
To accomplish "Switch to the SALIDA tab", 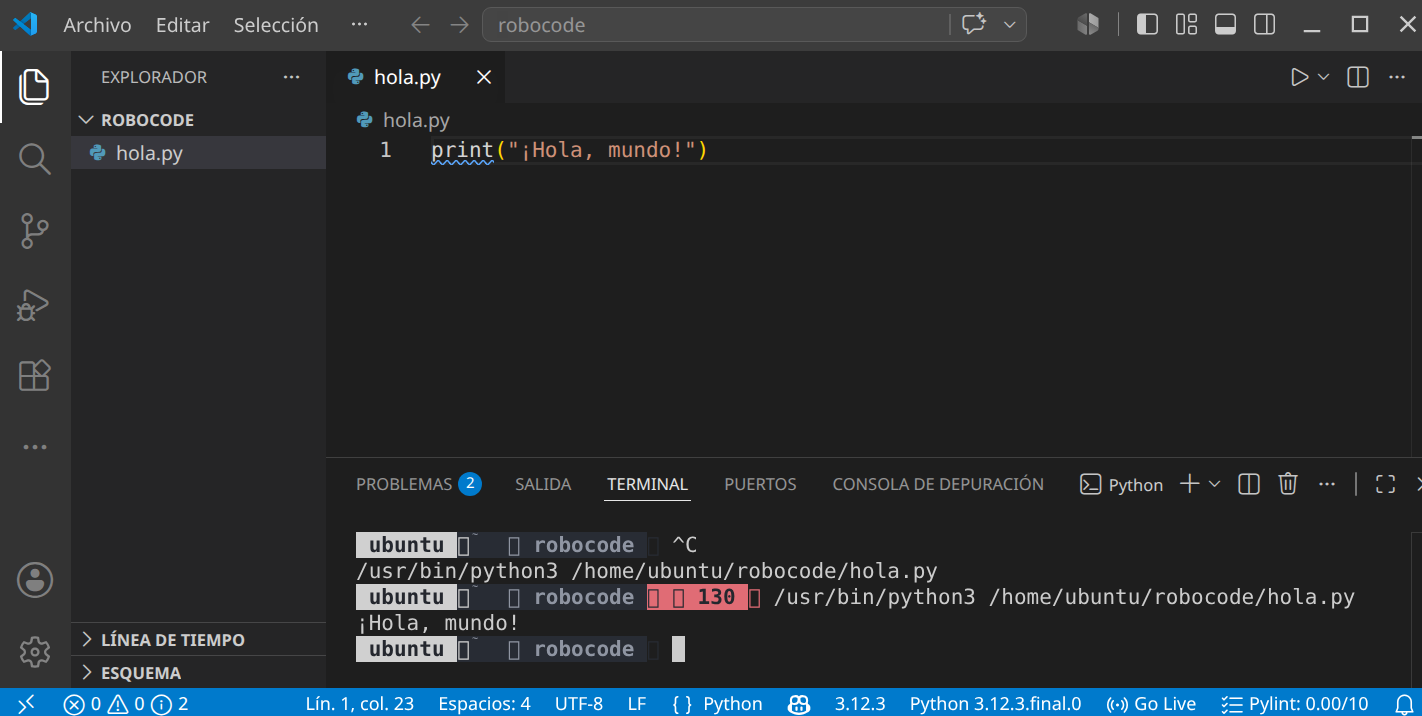I will tap(543, 484).
